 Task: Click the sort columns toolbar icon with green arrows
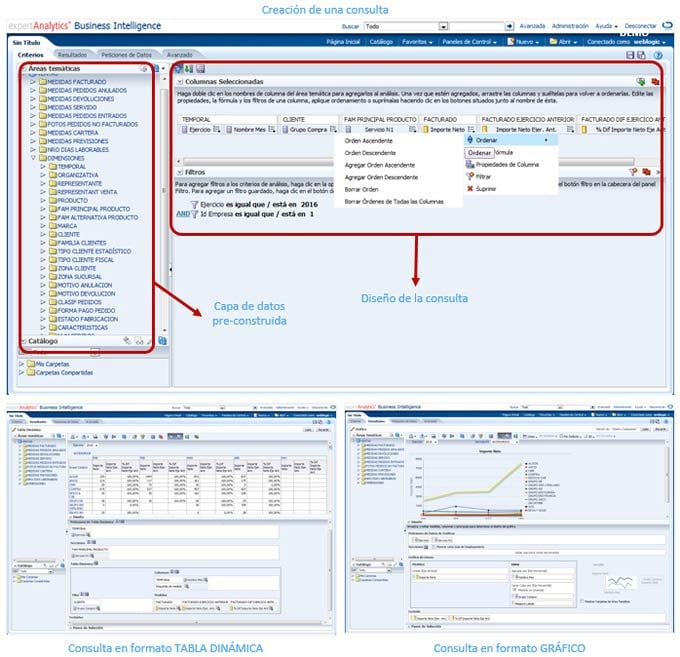coord(189,69)
